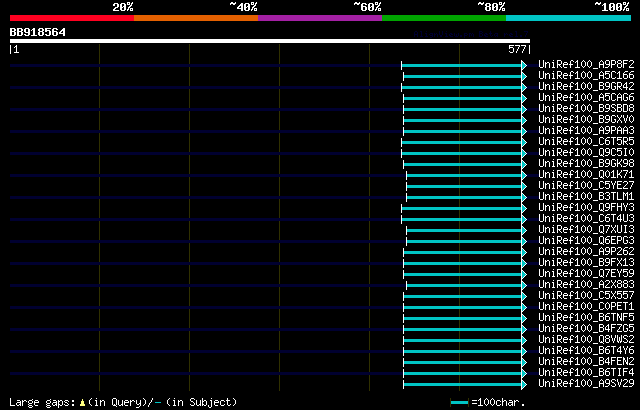Image resolution: width=640 pixels, height=410 pixels.
Task: Select the UniRef100_C6T4U3 label
Action: click(586, 219)
